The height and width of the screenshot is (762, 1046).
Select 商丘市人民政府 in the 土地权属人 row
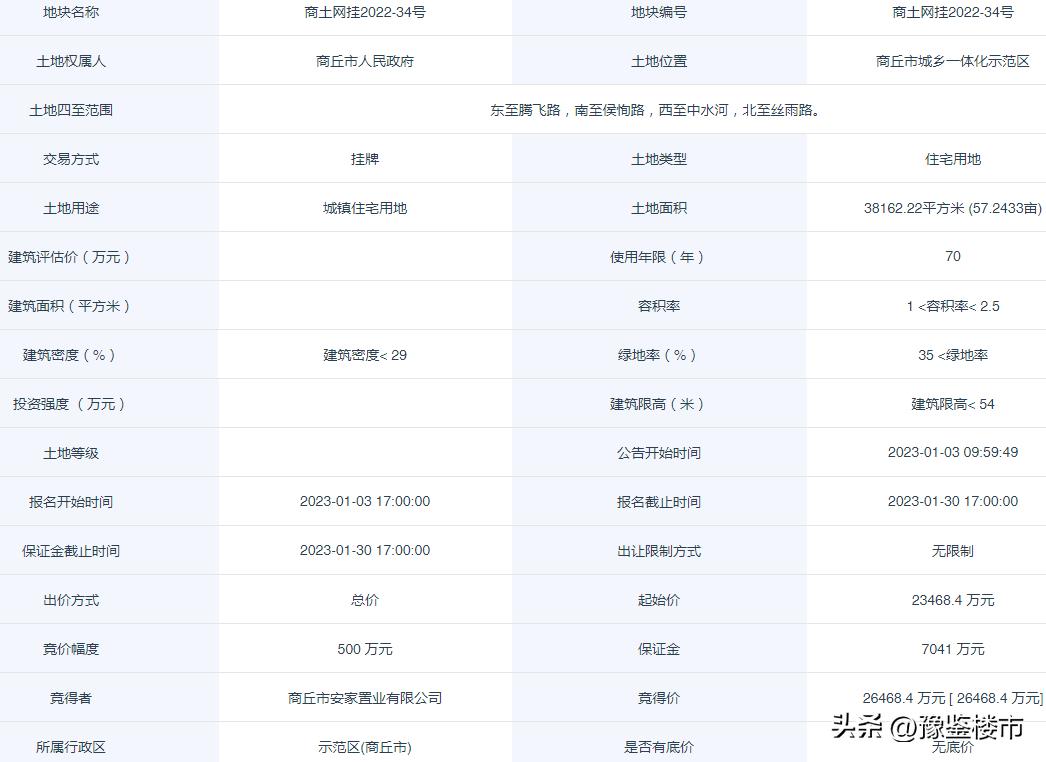click(365, 61)
